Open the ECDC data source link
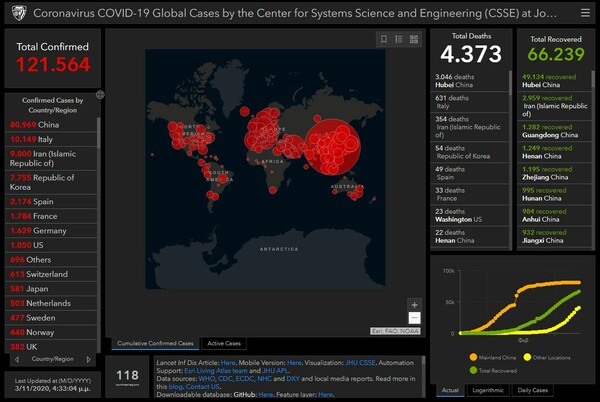 point(245,379)
